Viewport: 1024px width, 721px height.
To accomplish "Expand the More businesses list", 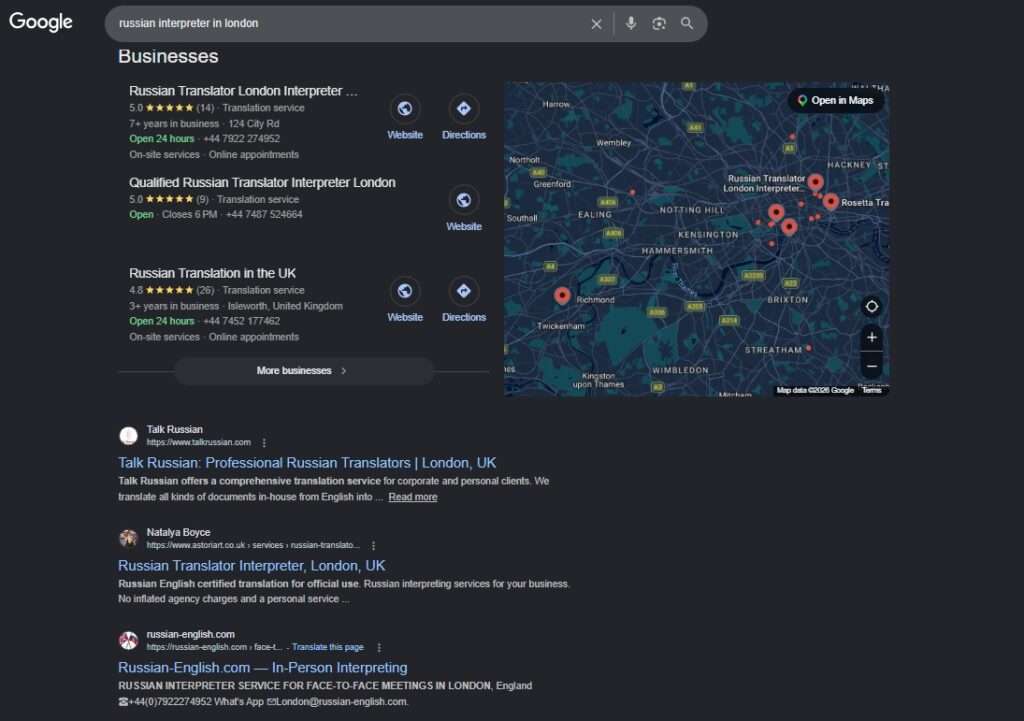I will point(304,370).
